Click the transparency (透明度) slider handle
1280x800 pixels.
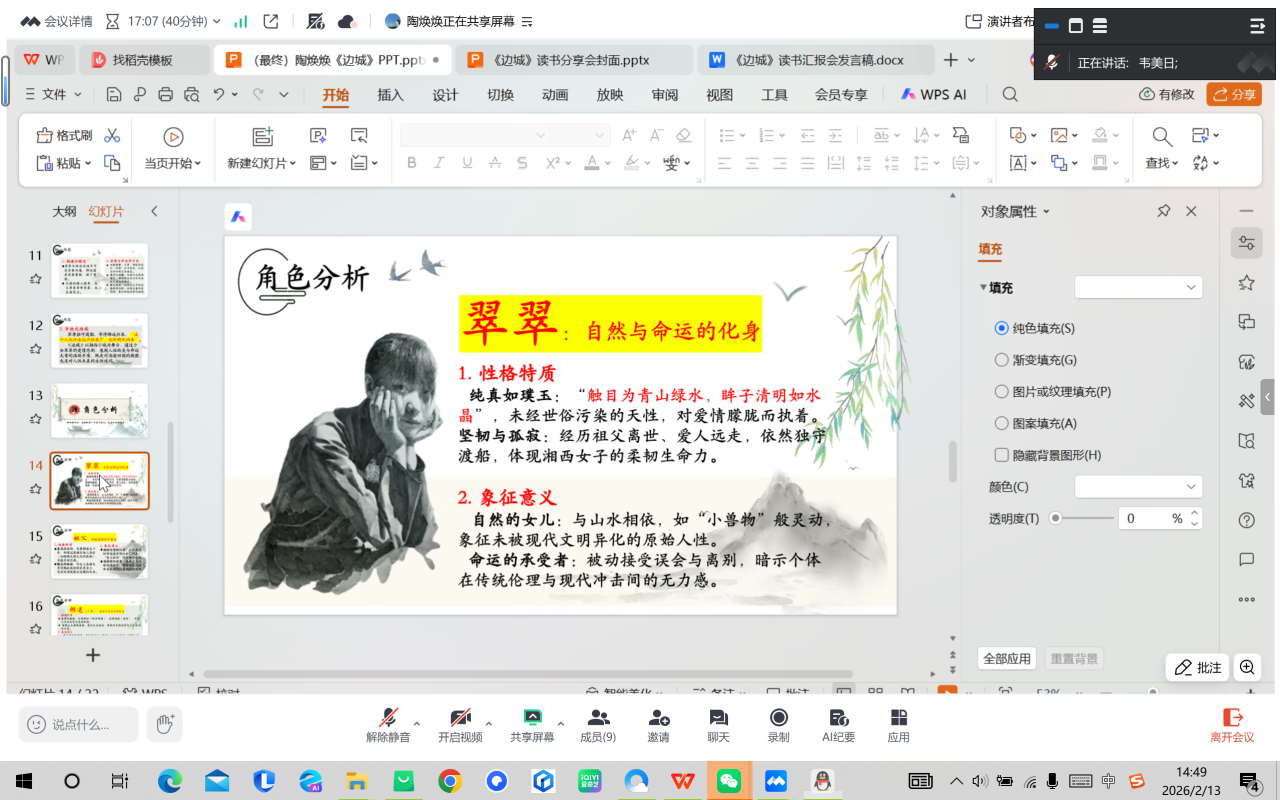pyautogui.click(x=1056, y=518)
